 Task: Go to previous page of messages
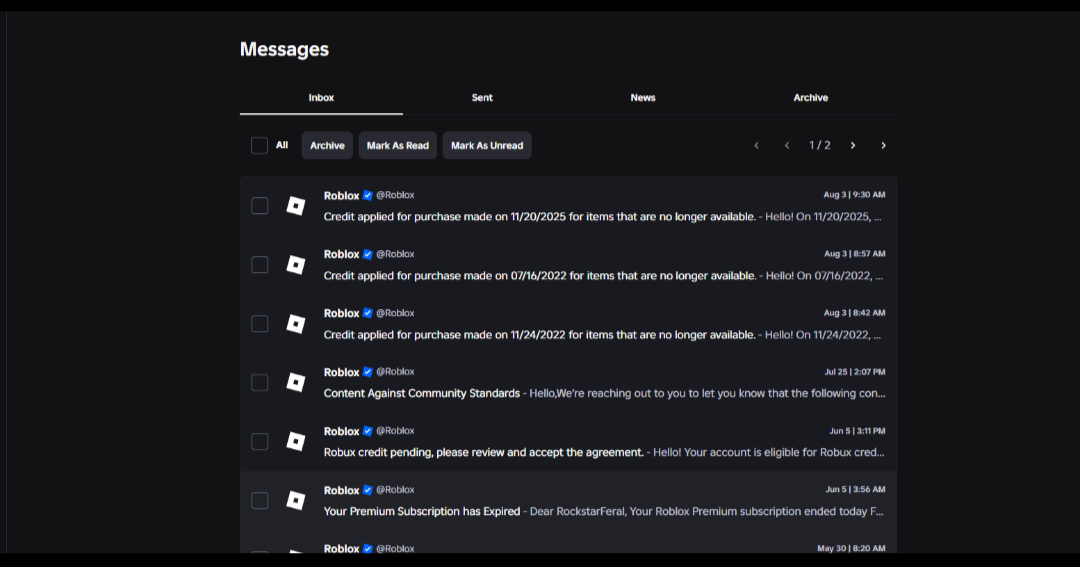tap(787, 145)
